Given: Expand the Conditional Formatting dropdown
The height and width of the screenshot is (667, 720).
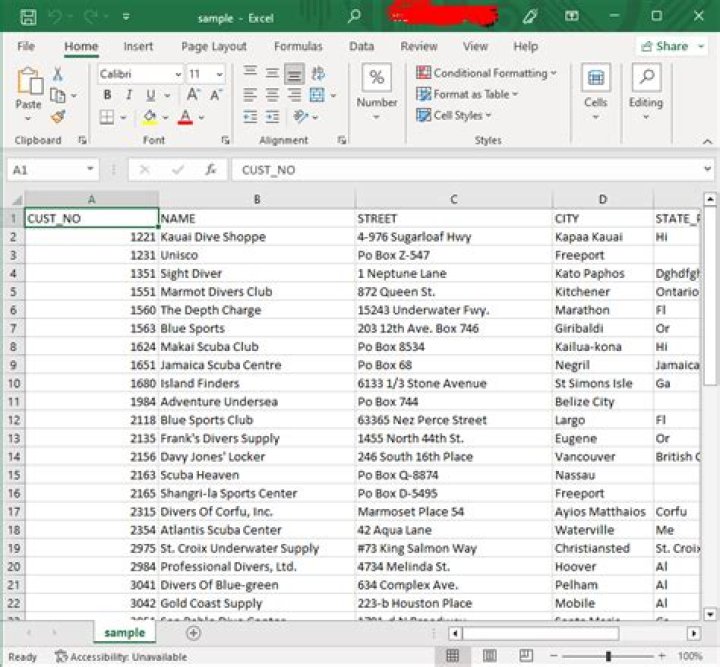Looking at the screenshot, I should point(554,73).
